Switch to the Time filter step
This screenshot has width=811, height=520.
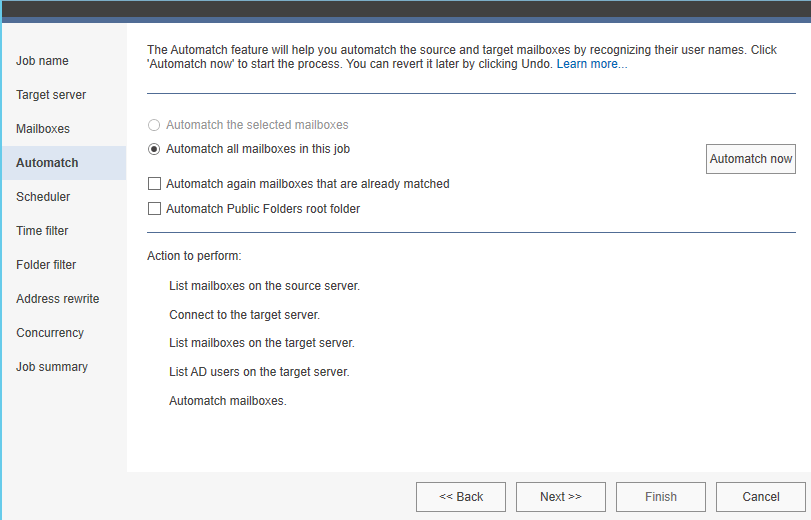click(42, 231)
